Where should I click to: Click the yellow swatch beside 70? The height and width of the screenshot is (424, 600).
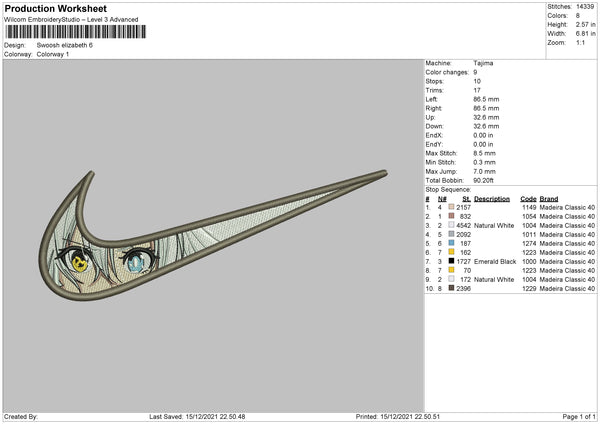pos(452,270)
